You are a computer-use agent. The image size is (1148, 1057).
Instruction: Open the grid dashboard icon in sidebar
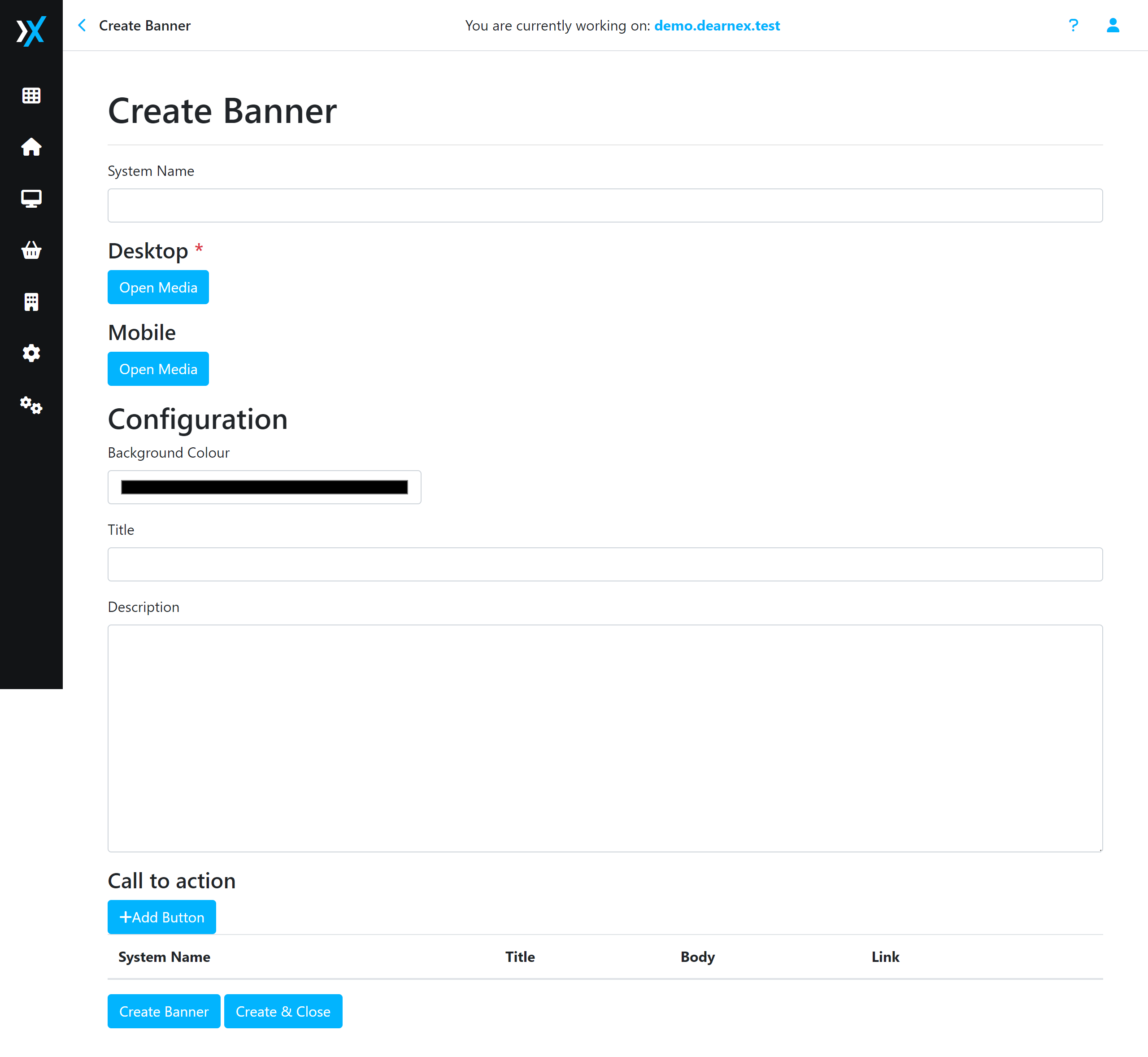click(31, 96)
